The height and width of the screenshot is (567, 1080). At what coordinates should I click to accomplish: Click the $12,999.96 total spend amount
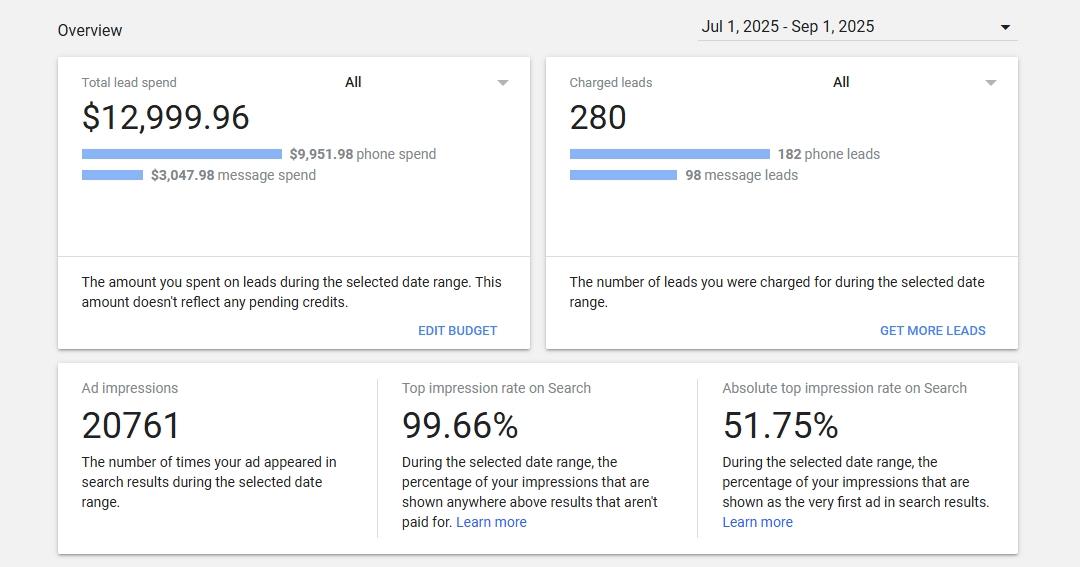(x=165, y=118)
